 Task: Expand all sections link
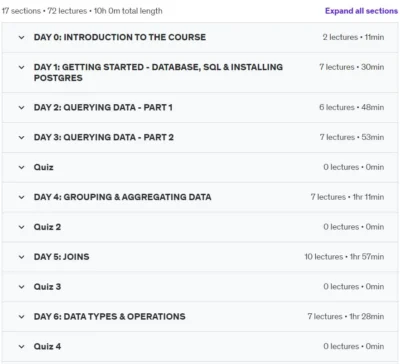pos(361,11)
